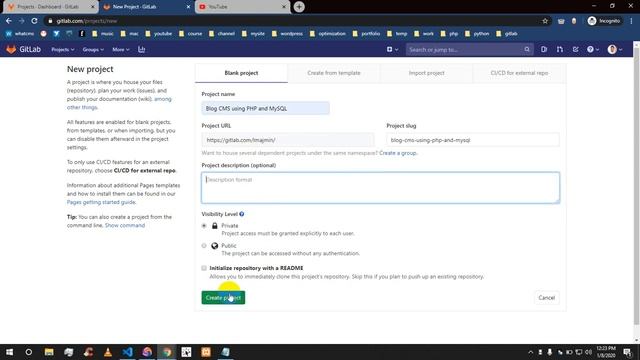Open a new browser tab
The image size is (640, 360).
pos(299,7)
